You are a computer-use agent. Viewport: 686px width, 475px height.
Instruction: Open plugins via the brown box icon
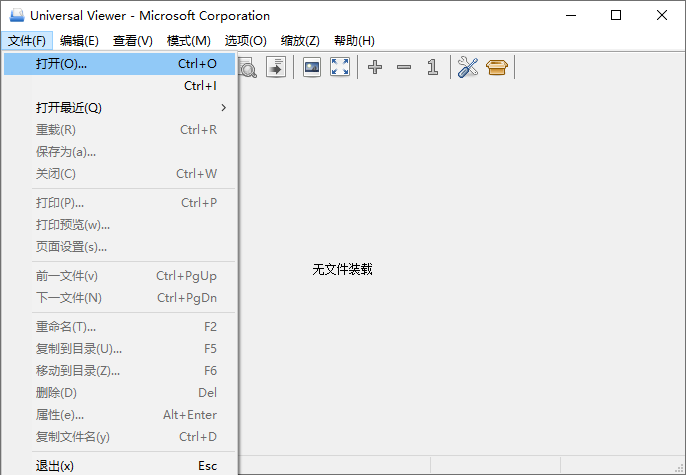point(497,67)
